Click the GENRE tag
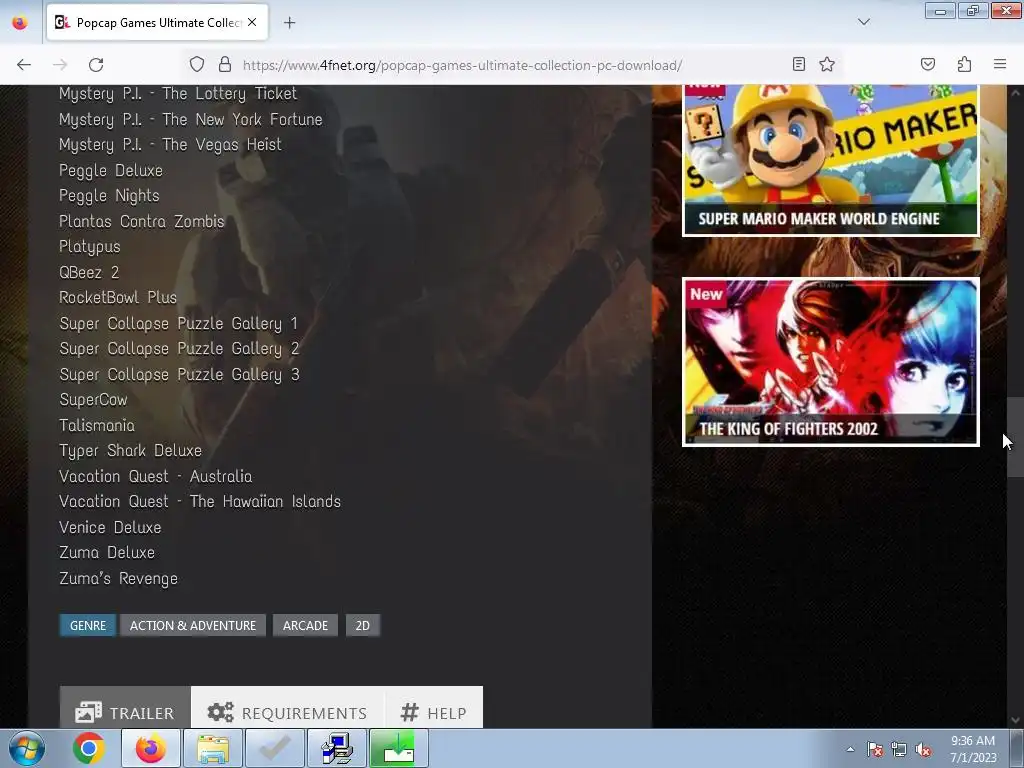The height and width of the screenshot is (768, 1024). click(88, 625)
